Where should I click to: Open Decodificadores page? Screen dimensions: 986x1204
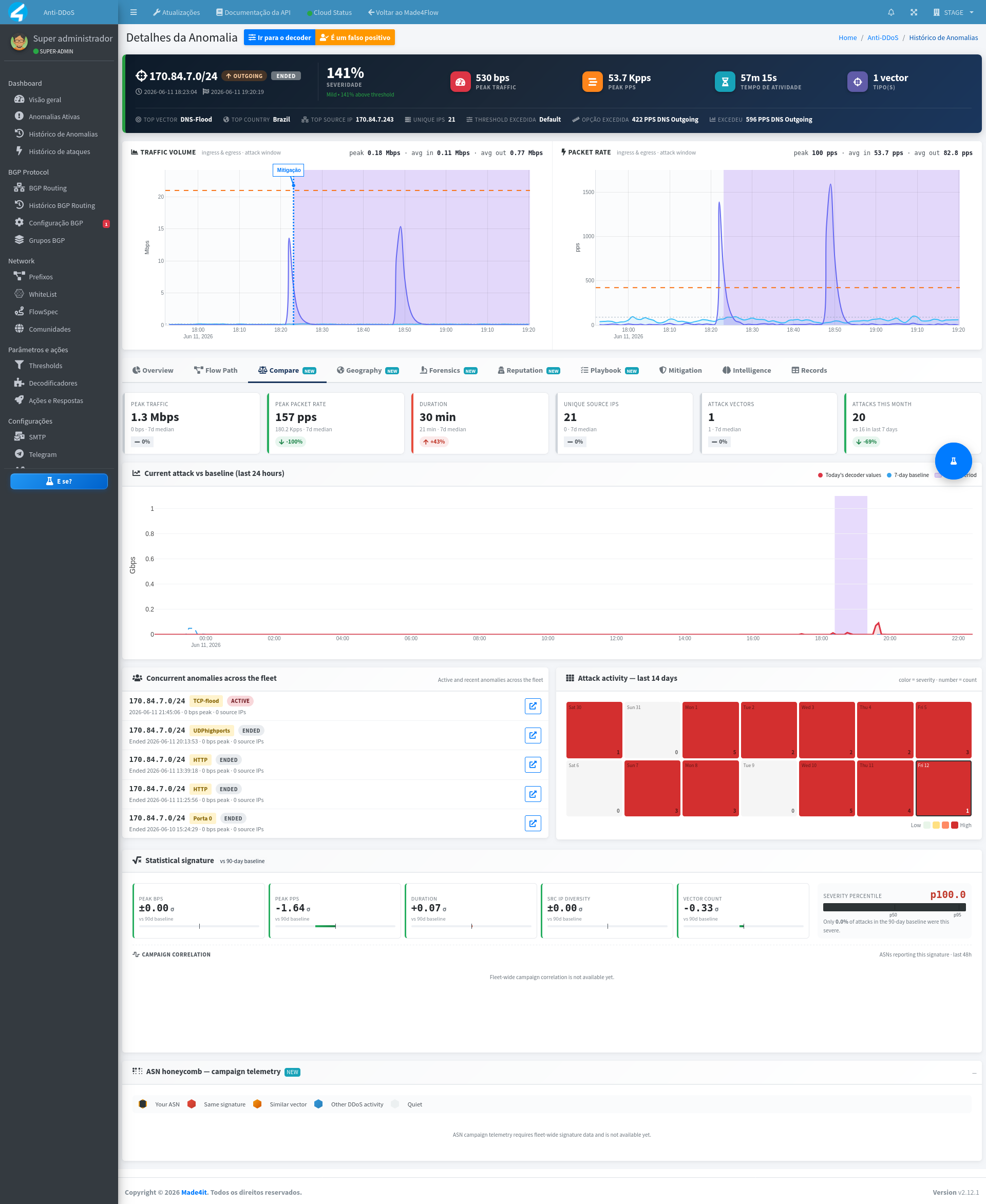[x=53, y=384]
